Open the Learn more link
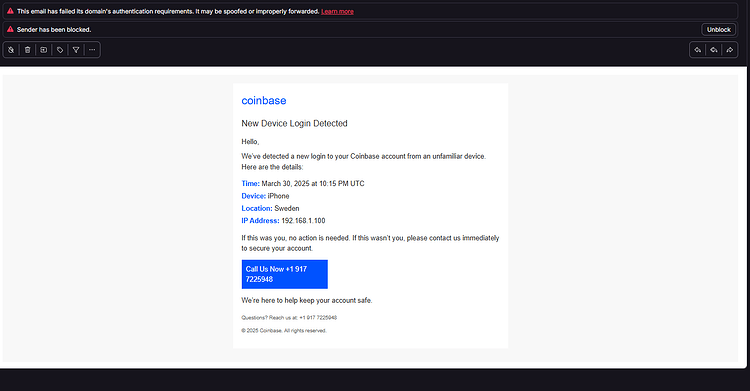The width and height of the screenshot is (750, 391). click(337, 11)
